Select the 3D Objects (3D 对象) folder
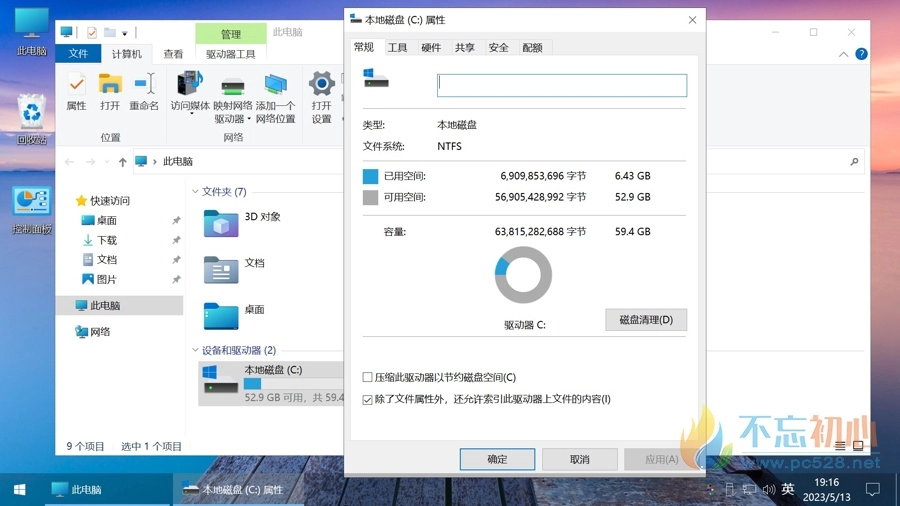The width and height of the screenshot is (900, 506). 242,223
